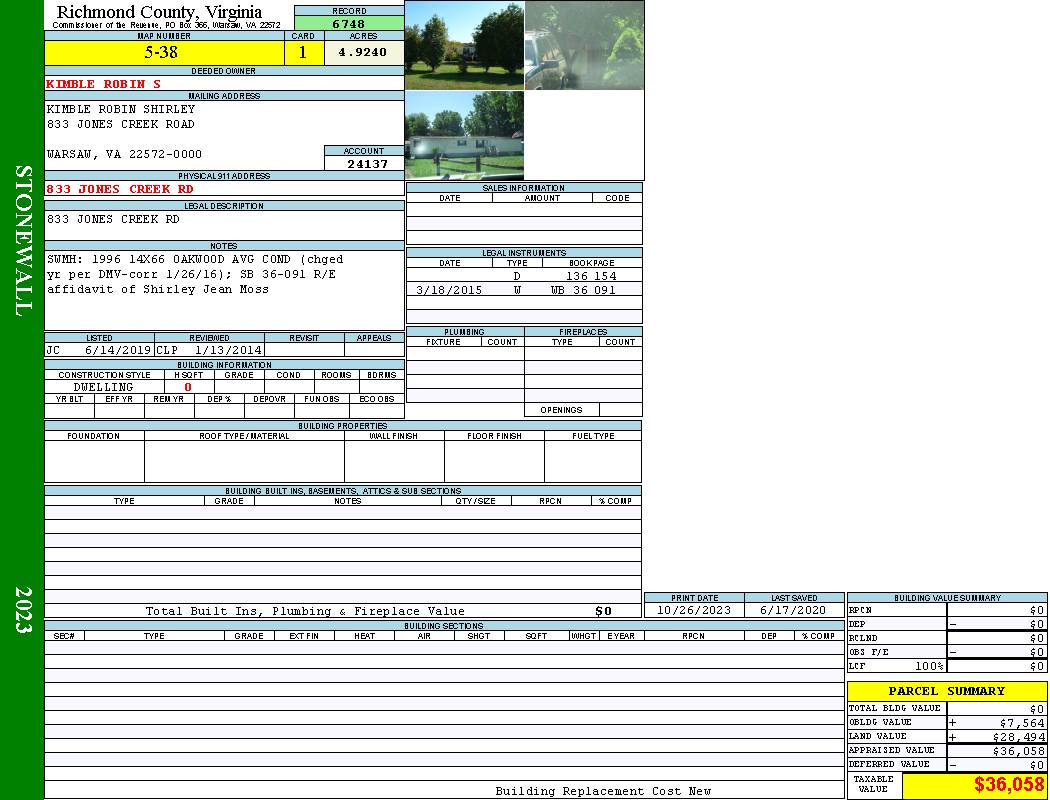The image size is (1050, 800).
Task: Click the 3/18/2015 legal instrument row
Action: [x=449, y=290]
